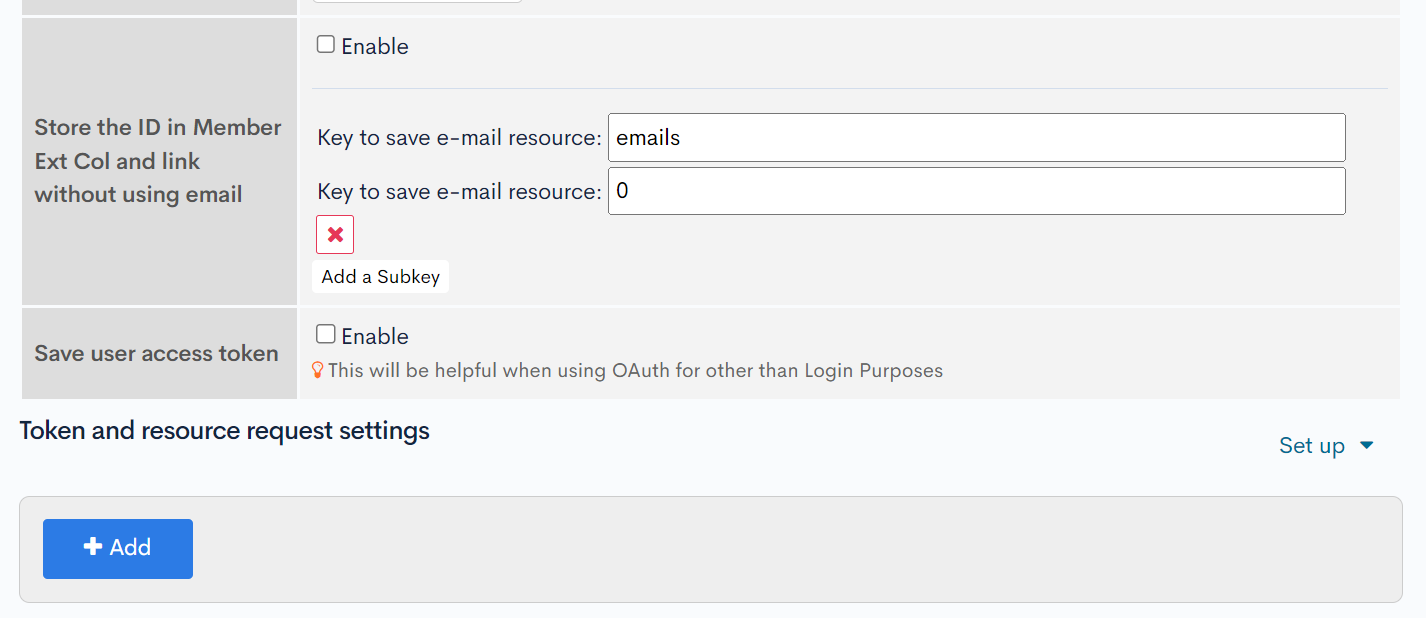Click the Store the ID in Member Ext Col label
This screenshot has width=1426, height=618.
click(x=158, y=161)
